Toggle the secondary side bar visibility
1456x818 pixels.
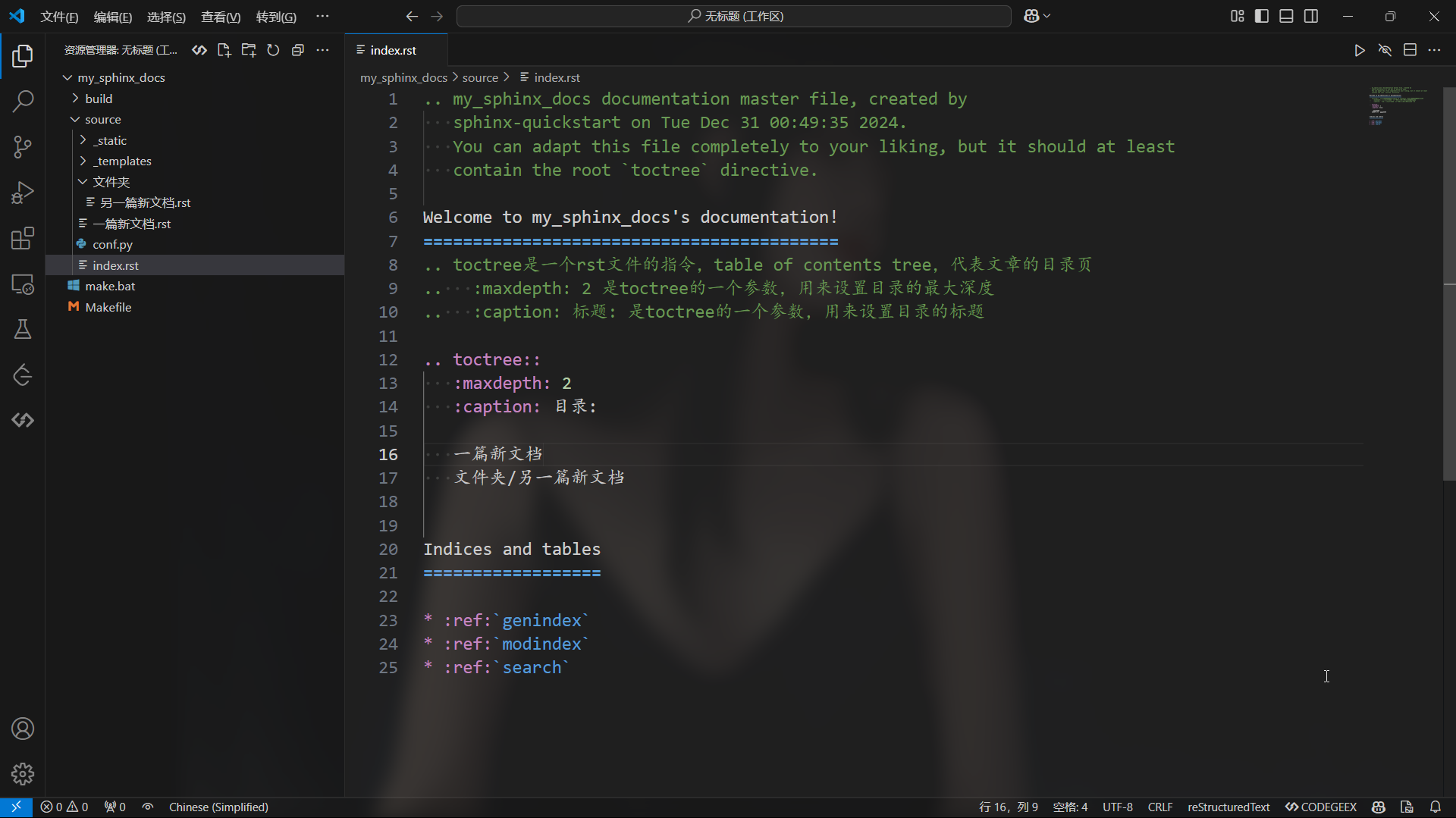[1311, 16]
